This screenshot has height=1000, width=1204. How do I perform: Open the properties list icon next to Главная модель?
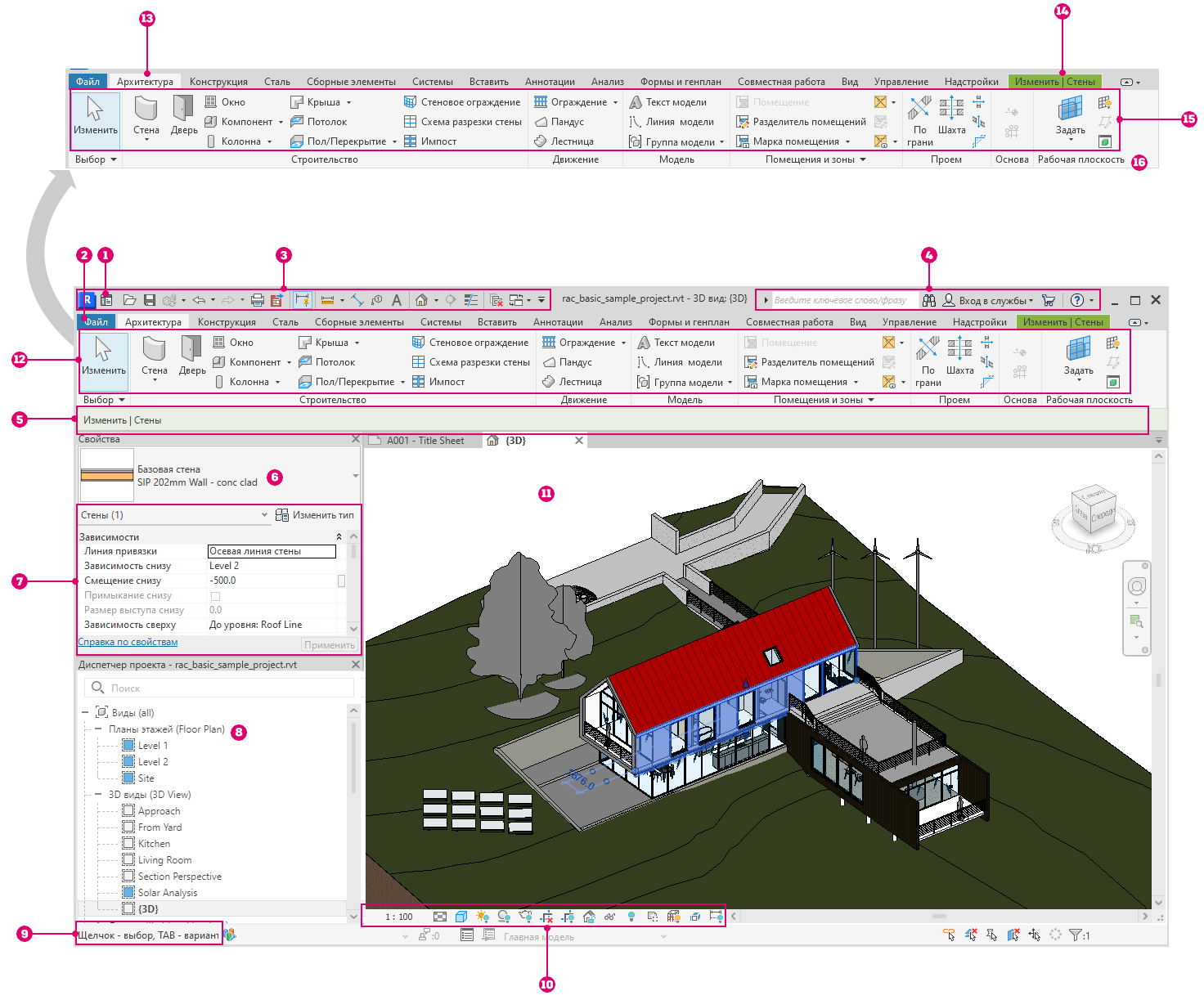click(467, 935)
